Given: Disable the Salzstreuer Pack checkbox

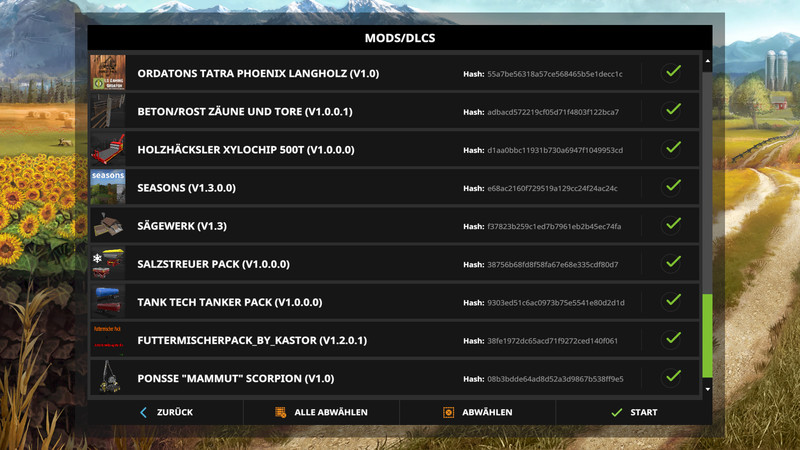Looking at the screenshot, I should click(673, 262).
